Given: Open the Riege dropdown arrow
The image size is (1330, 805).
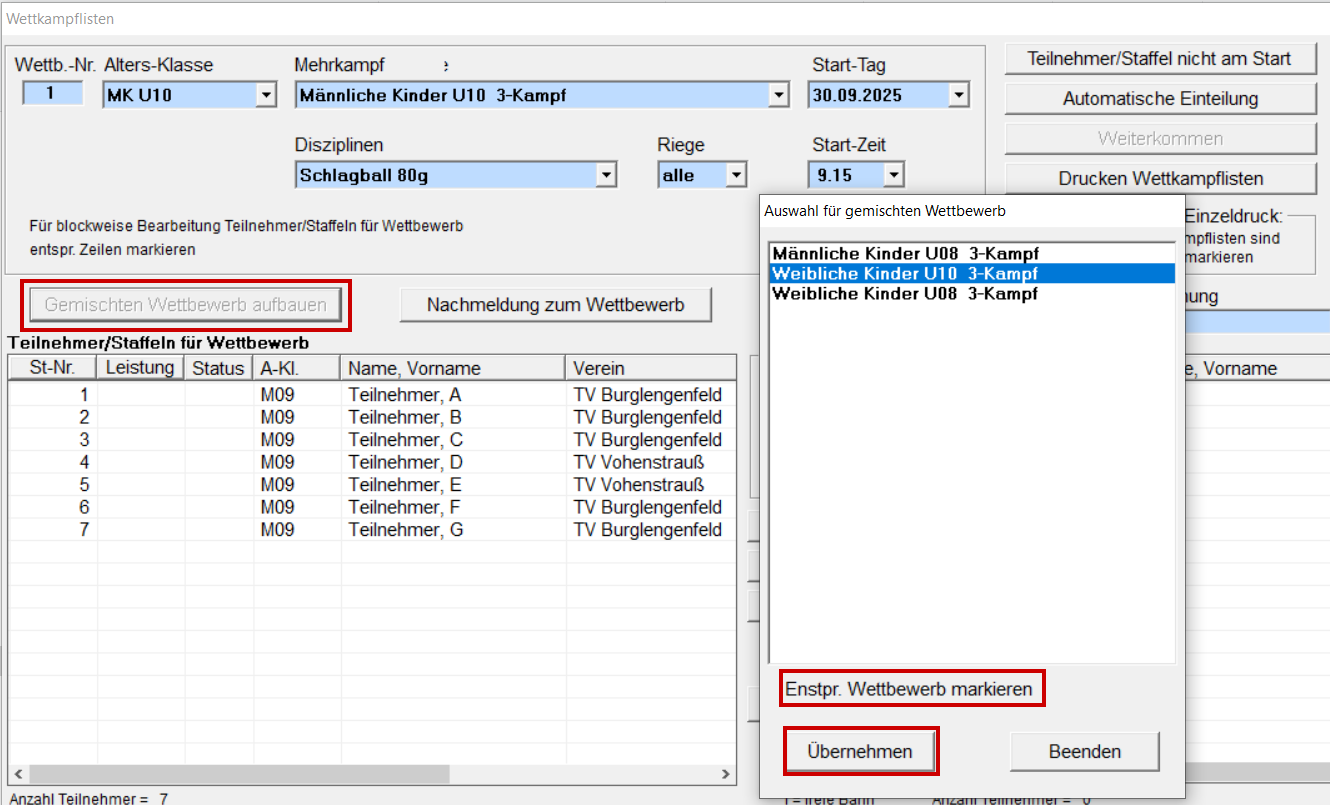Looking at the screenshot, I should pyautogui.click(x=736, y=176).
